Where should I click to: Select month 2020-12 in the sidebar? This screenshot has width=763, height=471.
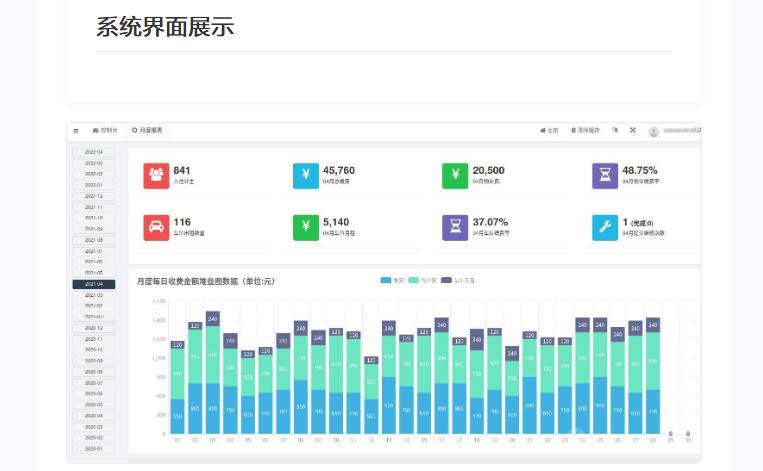(x=94, y=328)
